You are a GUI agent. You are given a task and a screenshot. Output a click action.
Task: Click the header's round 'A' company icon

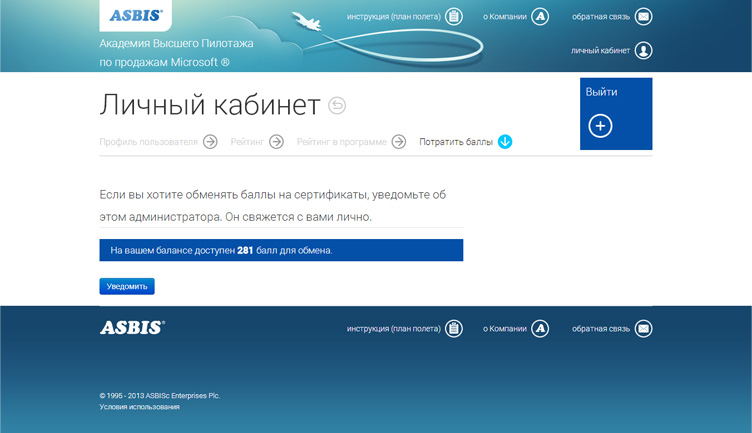[540, 17]
